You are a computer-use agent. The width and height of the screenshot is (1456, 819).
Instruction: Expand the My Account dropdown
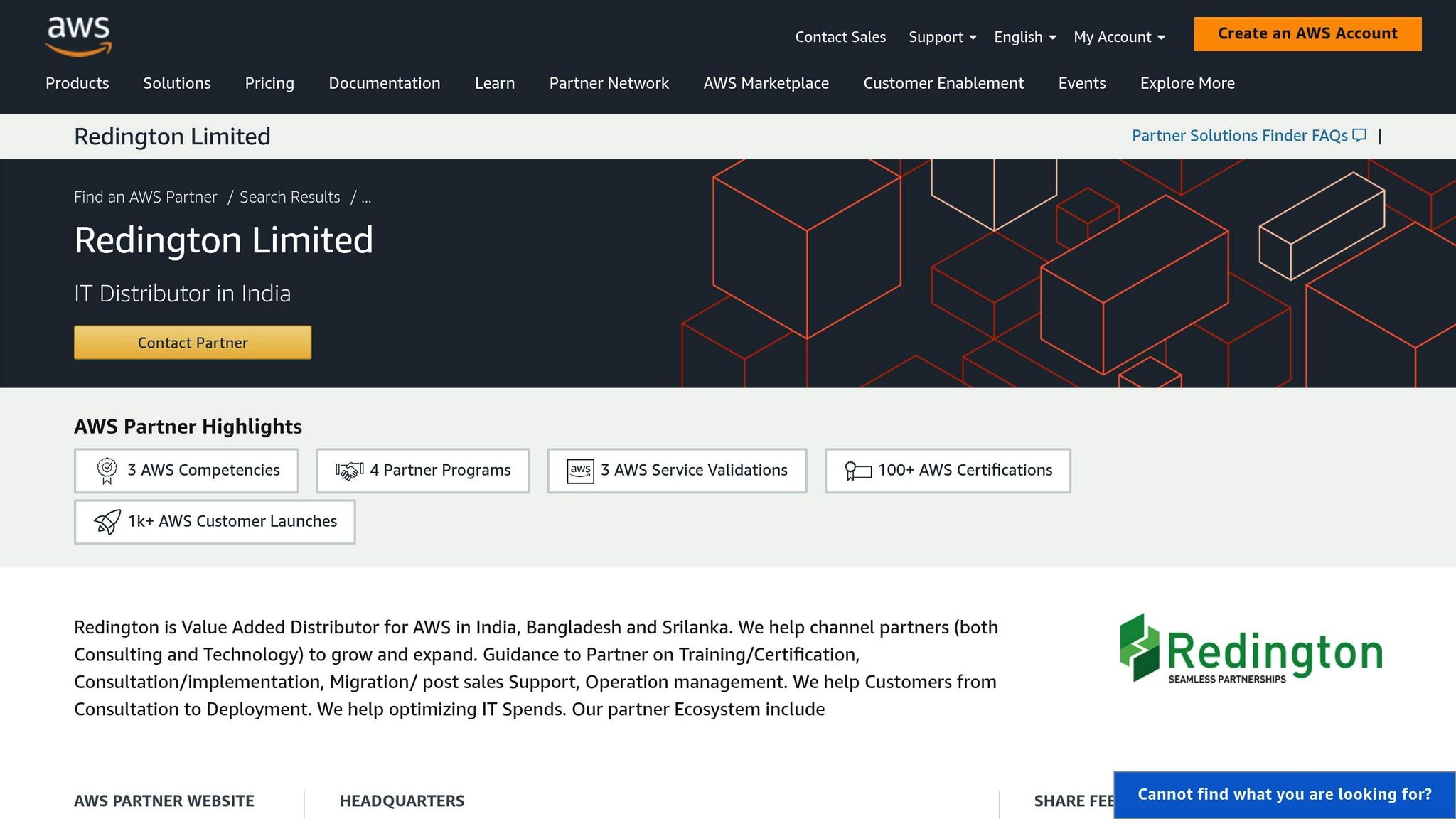pyautogui.click(x=1120, y=37)
